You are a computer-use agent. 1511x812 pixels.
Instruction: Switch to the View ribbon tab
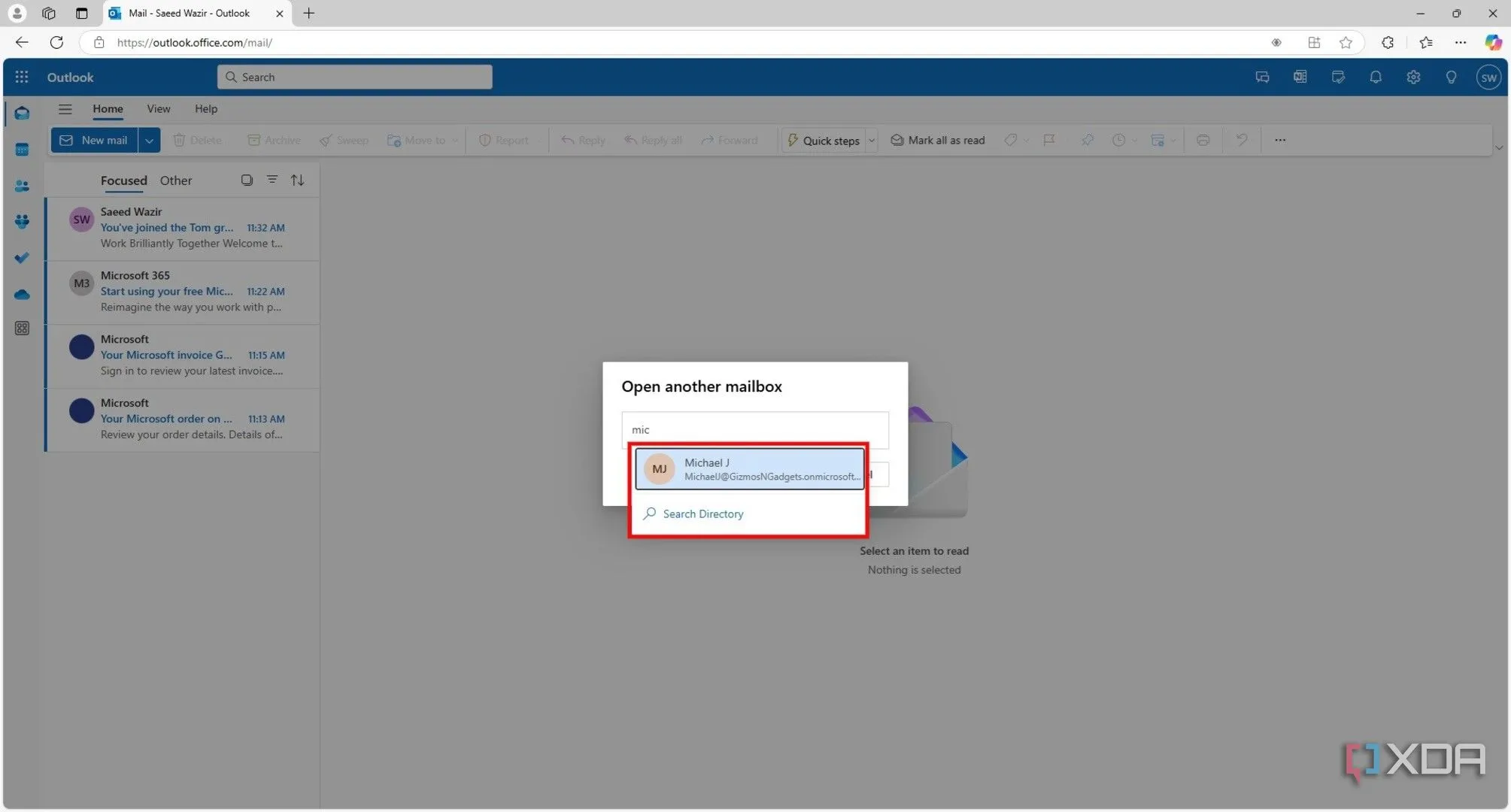coord(158,109)
